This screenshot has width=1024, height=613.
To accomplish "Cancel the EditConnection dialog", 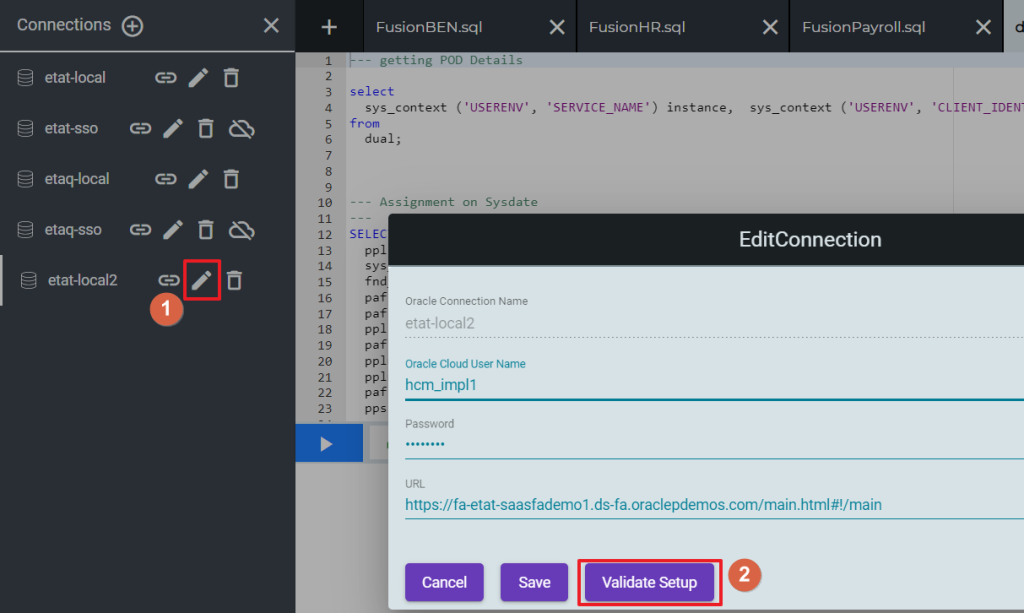I will point(444,582).
